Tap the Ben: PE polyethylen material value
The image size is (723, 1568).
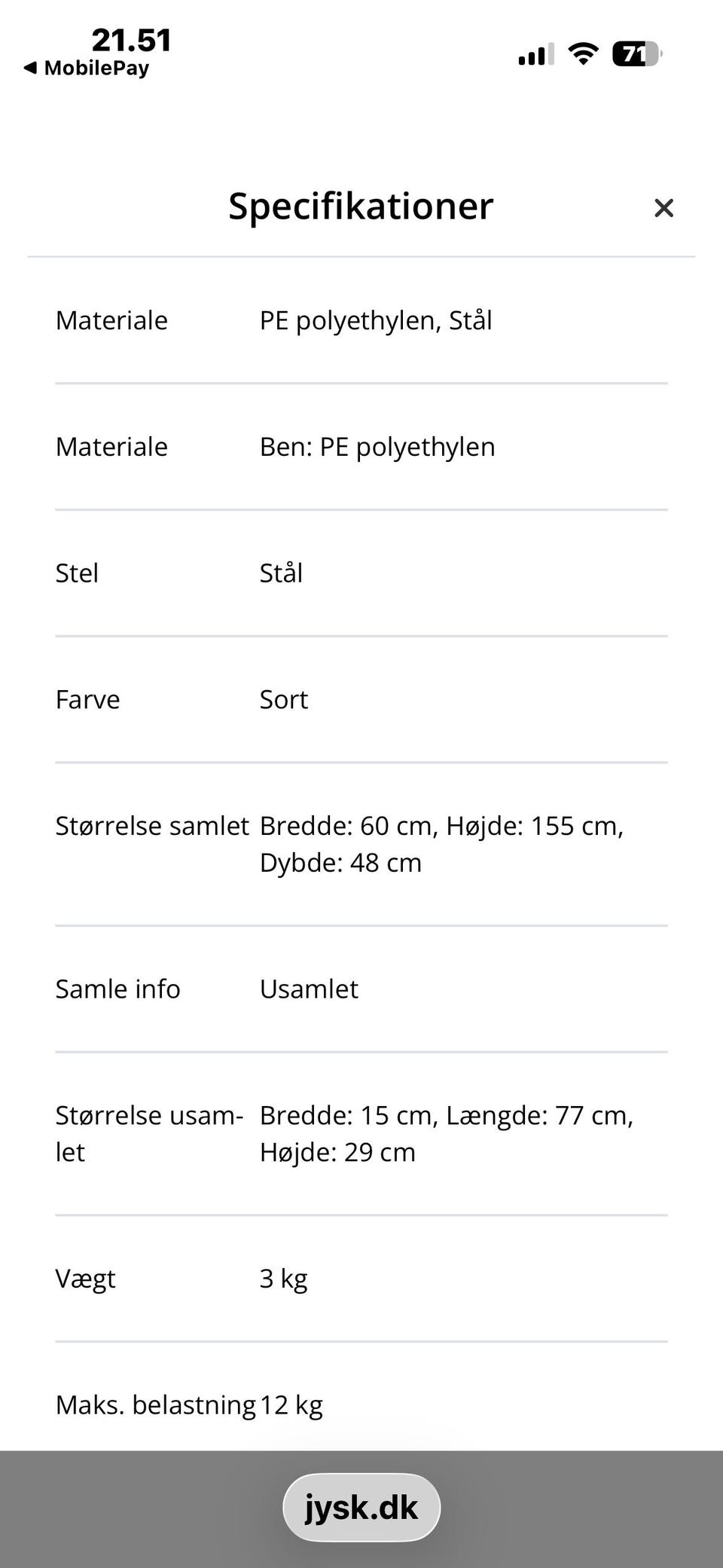coord(377,446)
